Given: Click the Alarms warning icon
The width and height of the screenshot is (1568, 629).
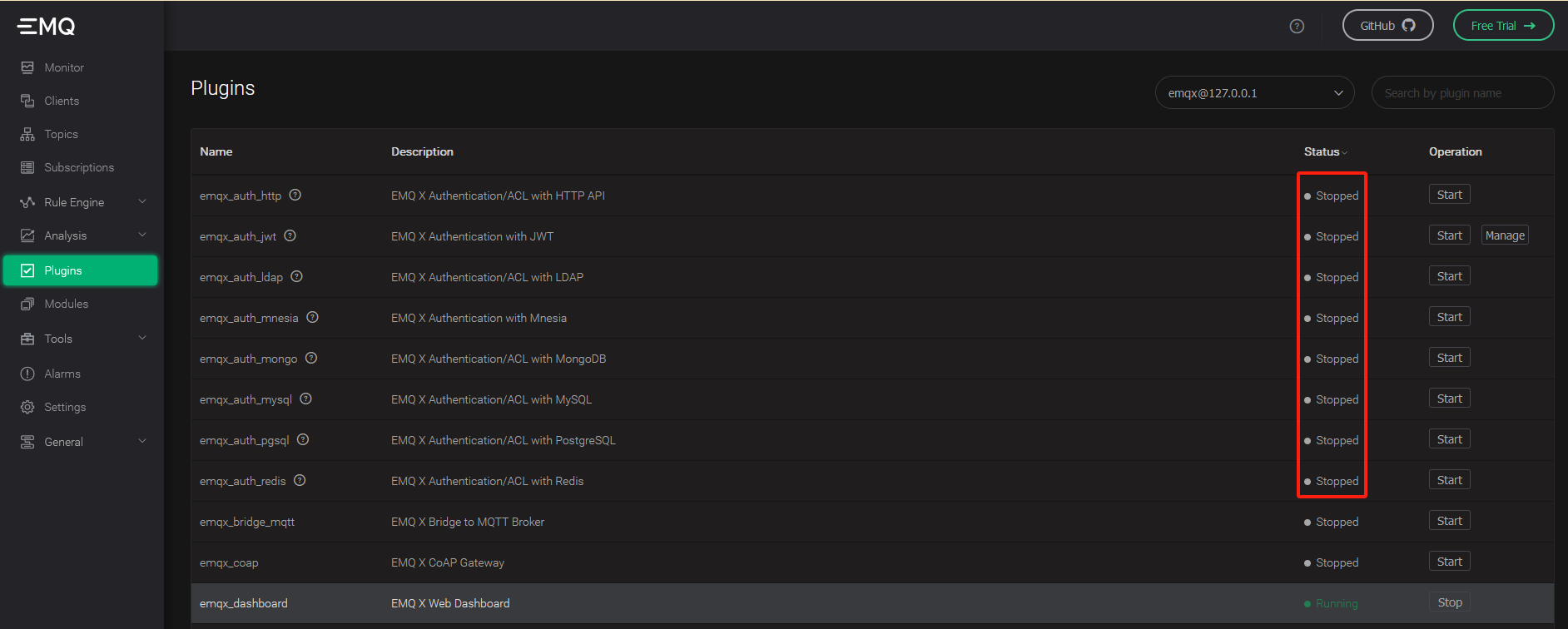Looking at the screenshot, I should (x=27, y=374).
